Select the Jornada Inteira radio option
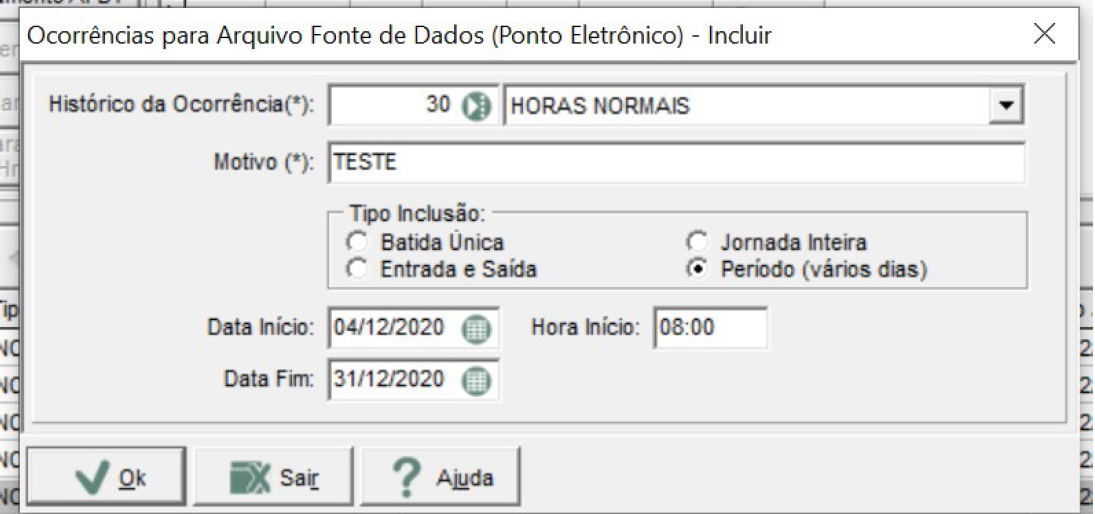 pos(696,242)
